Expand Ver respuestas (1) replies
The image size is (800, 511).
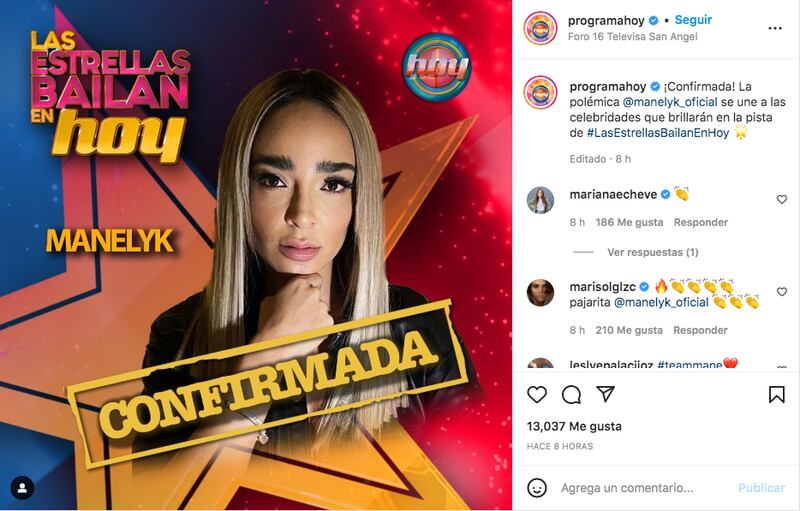click(653, 252)
